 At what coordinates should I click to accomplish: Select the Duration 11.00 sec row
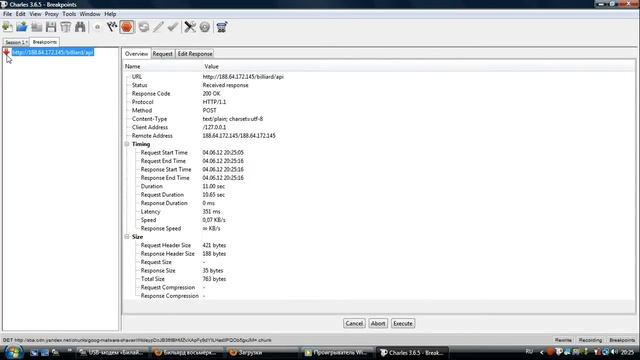tap(378, 186)
